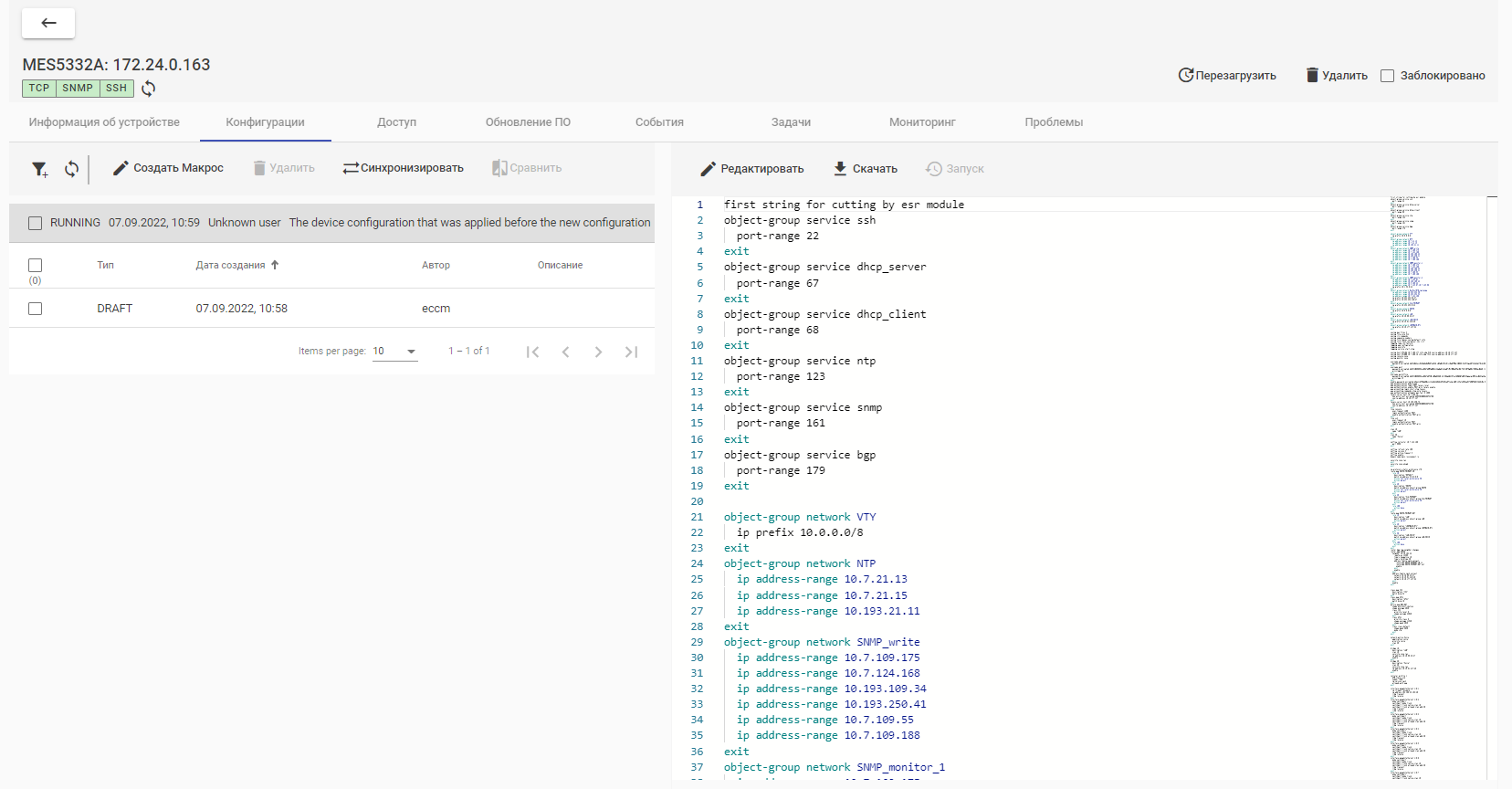This screenshot has width=1512, height=789.
Task: Reboot device using Перезагрузить
Action: 1226,76
